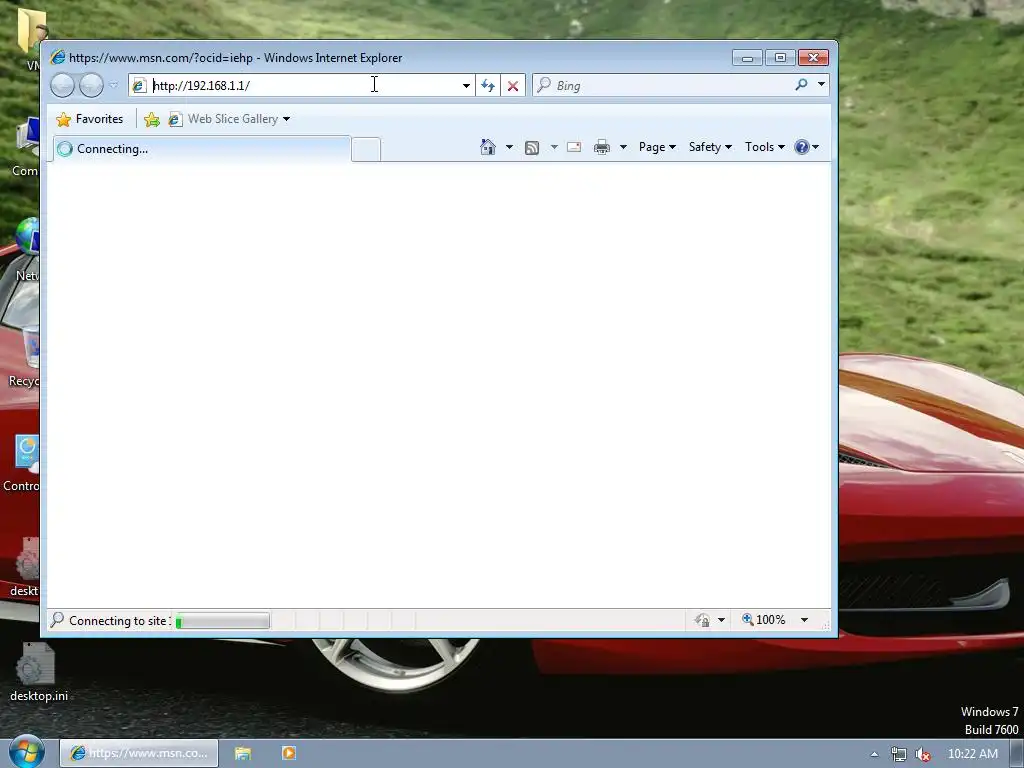The image size is (1024, 768).
Task: Open Windows Media Player from the taskbar
Action: 289,754
